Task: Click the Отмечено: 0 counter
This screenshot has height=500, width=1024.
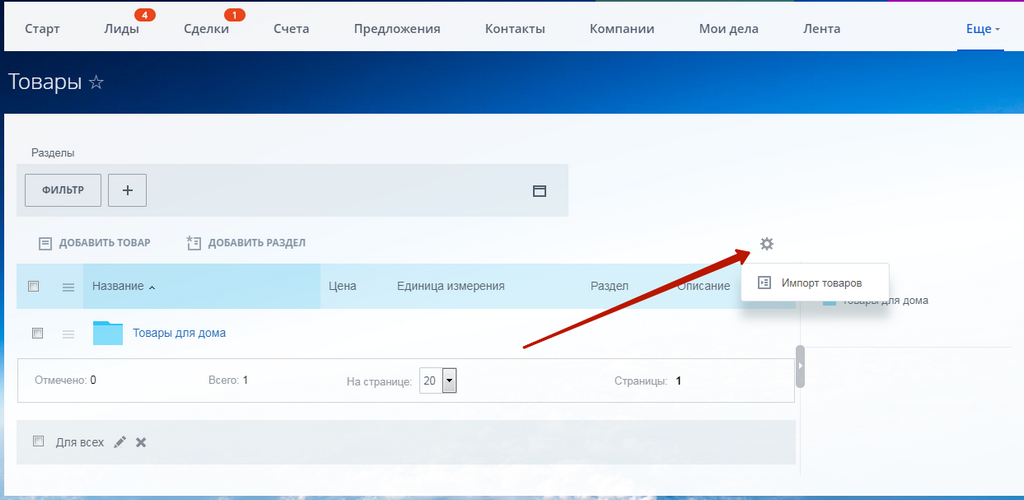Action: [x=66, y=379]
